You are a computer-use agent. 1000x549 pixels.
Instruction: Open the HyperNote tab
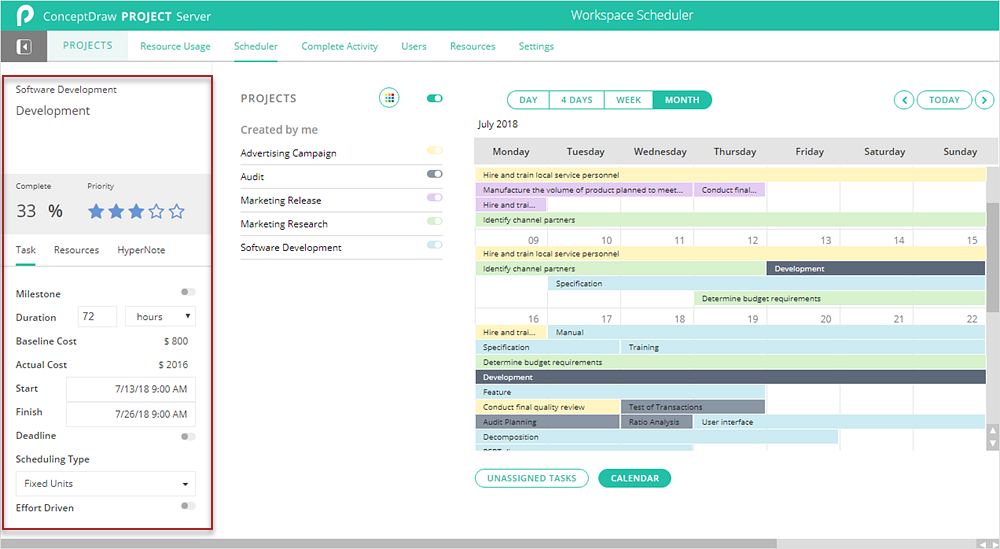click(141, 250)
